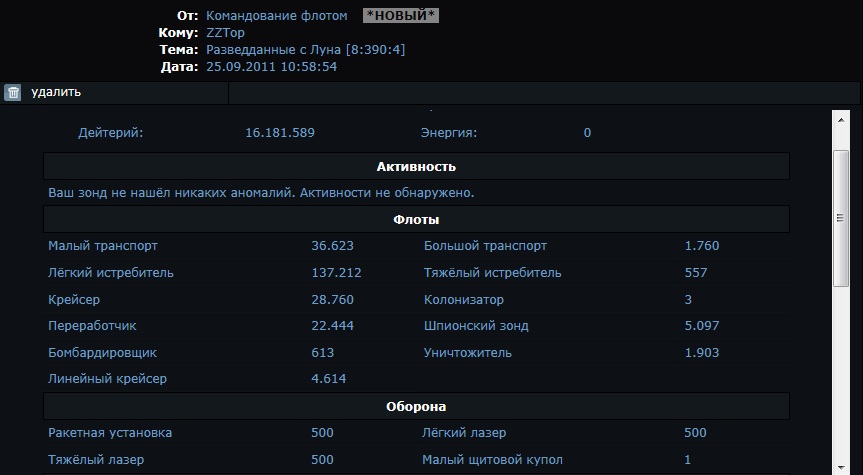Open subject "Разведданные с Луна [8:390:4]"
Image resolution: width=863 pixels, height=475 pixels.
tap(305, 50)
